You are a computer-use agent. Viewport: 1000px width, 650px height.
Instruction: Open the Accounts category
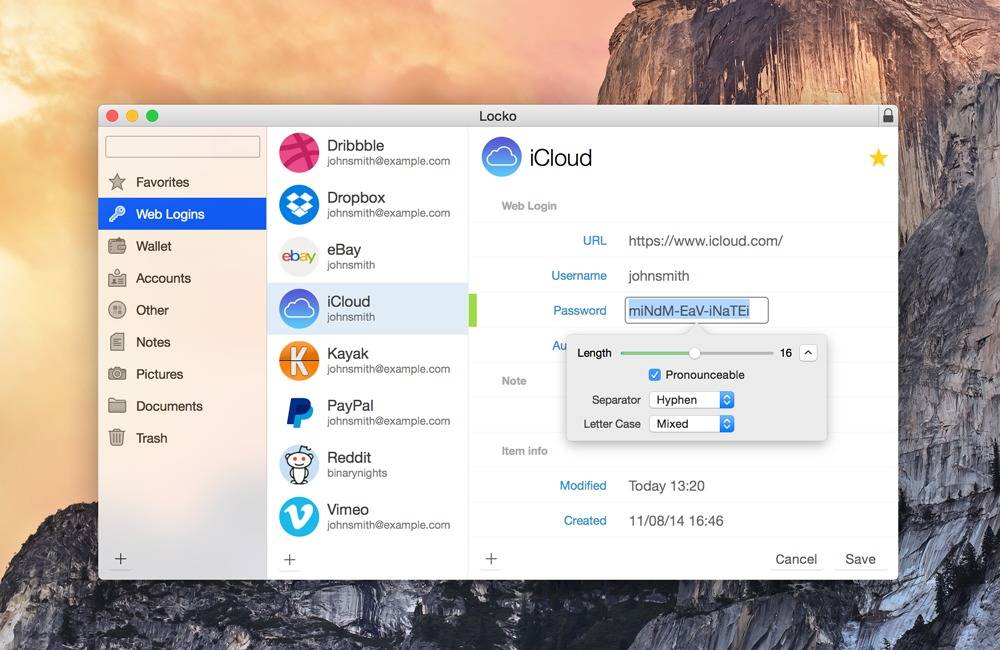[x=182, y=278]
